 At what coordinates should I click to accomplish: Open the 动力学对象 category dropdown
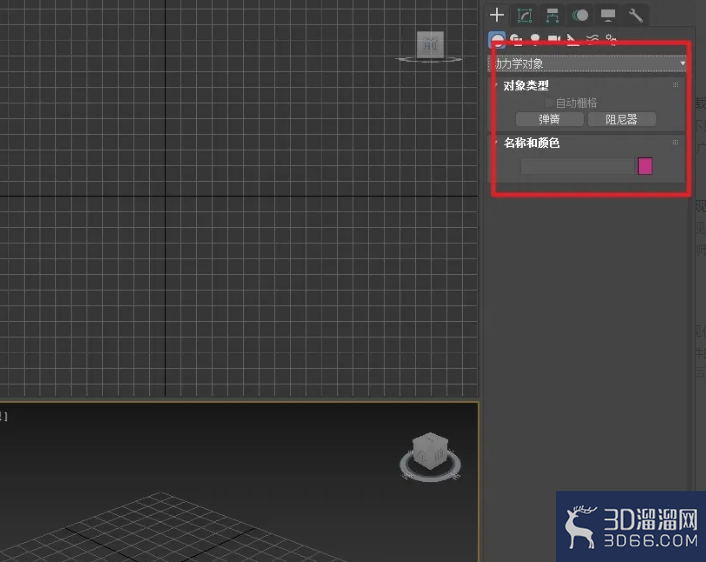pos(587,63)
